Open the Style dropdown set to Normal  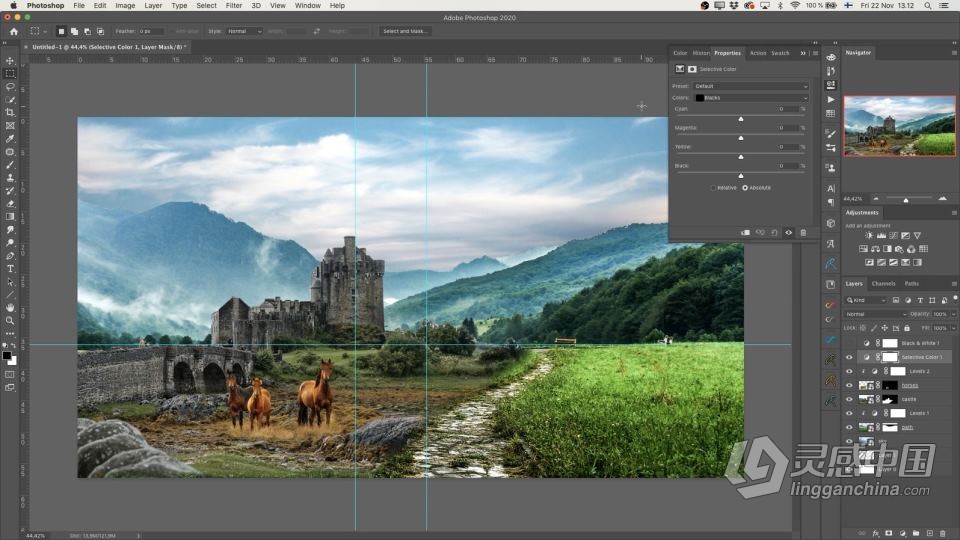click(244, 31)
